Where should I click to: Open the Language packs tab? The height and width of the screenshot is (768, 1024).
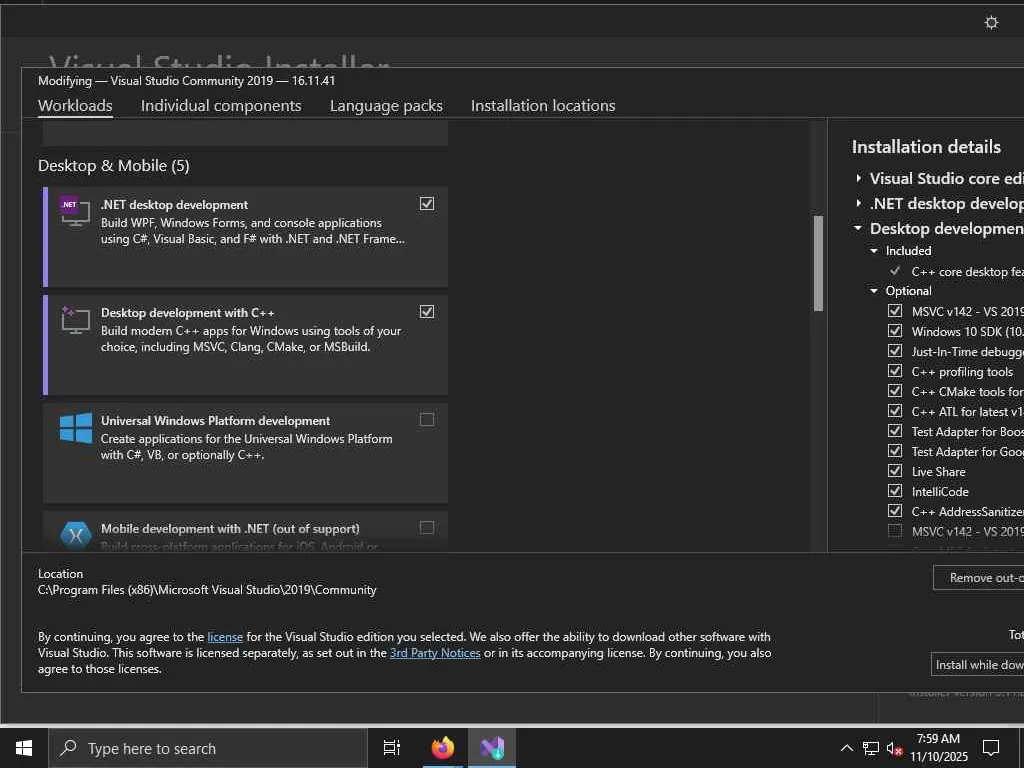click(386, 105)
